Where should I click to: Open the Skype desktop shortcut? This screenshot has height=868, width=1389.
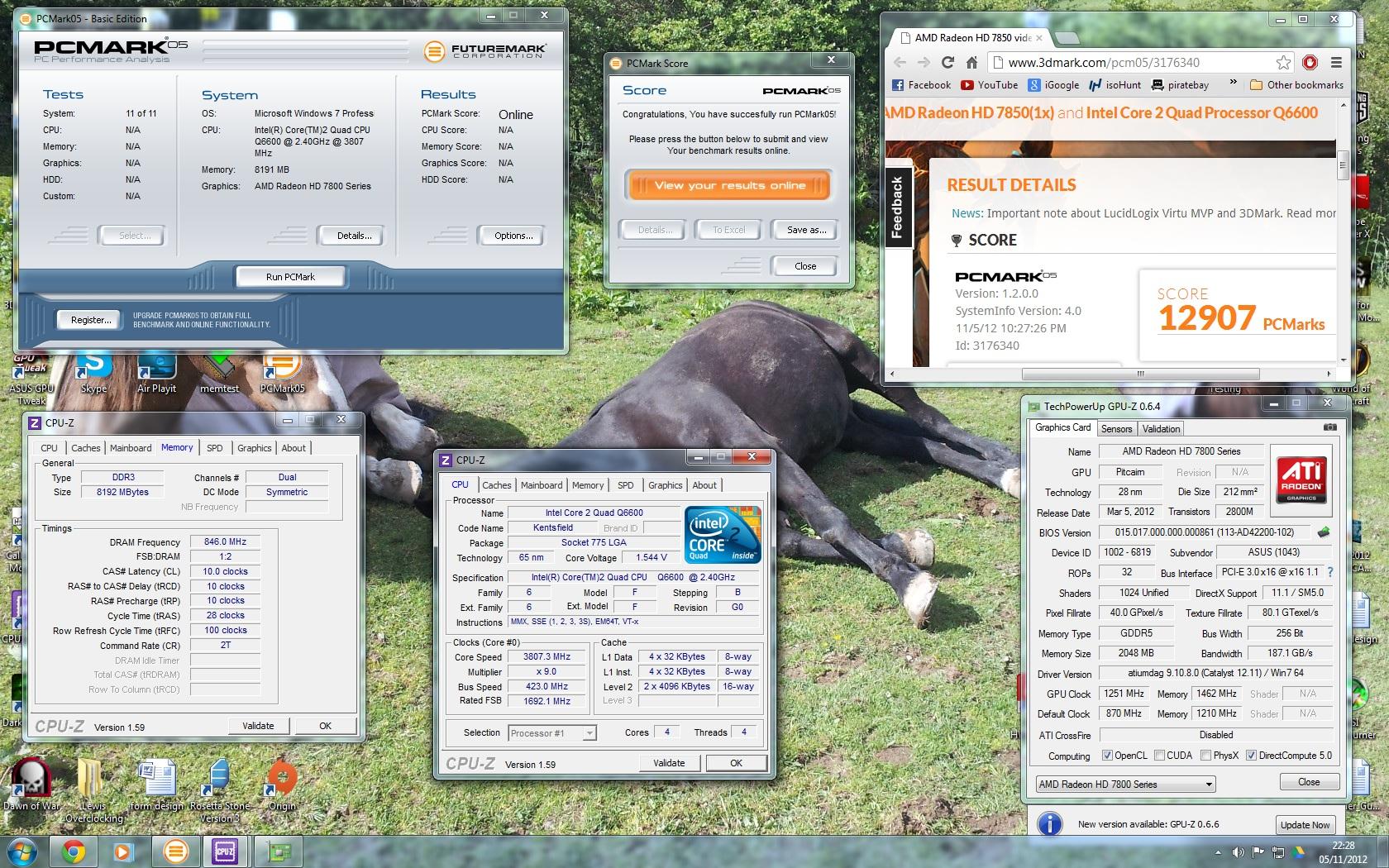click(93, 371)
